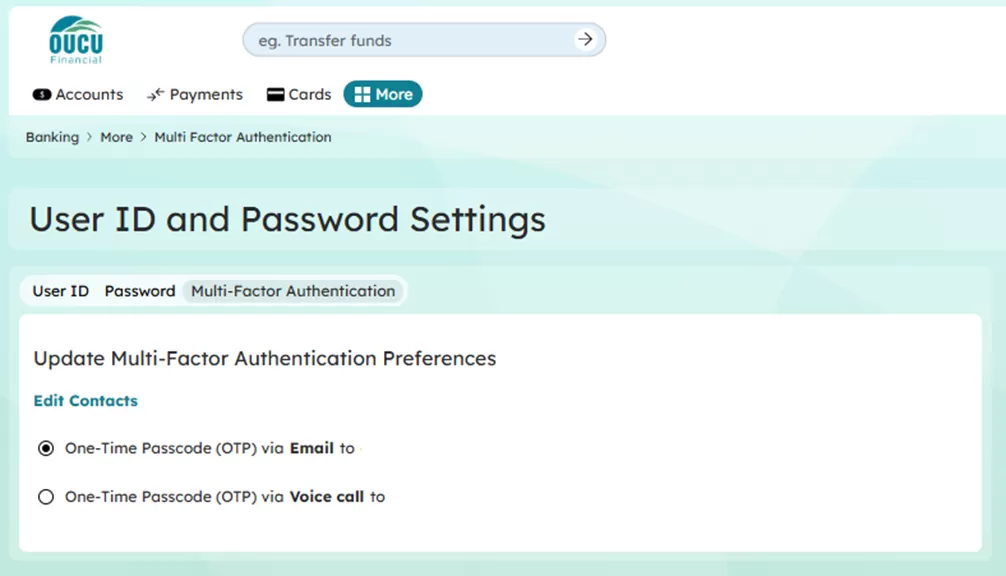Open the Accounts menu
Viewport: 1006px width, 576px height.
89,95
